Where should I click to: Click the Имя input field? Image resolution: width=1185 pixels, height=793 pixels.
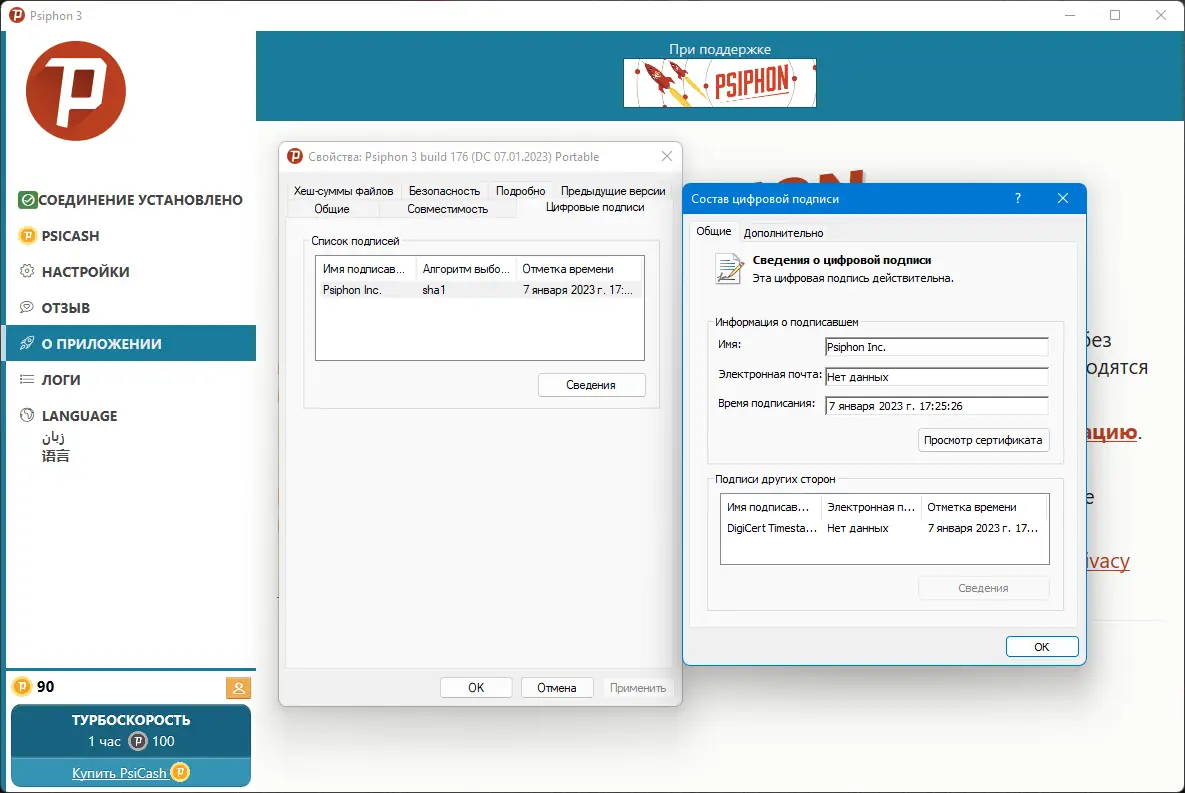936,346
